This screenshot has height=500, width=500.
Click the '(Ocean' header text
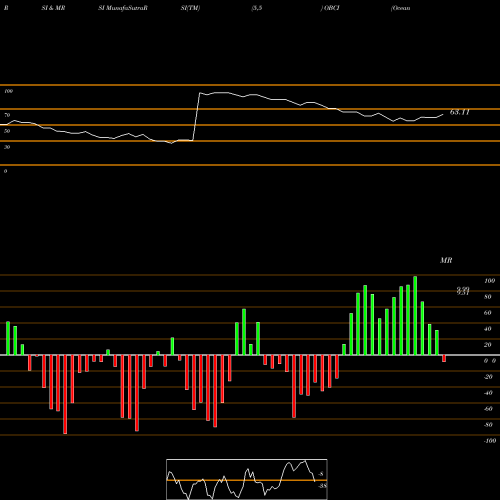pyautogui.click(x=400, y=8)
